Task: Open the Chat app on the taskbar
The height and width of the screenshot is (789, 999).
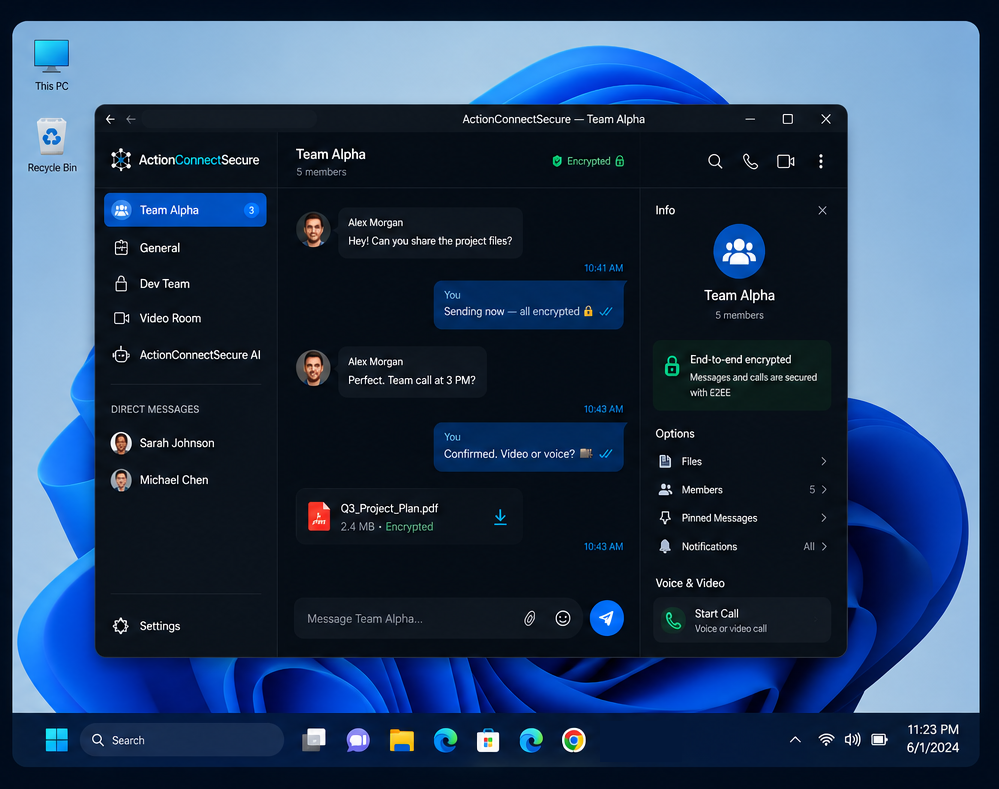Action: (x=358, y=740)
